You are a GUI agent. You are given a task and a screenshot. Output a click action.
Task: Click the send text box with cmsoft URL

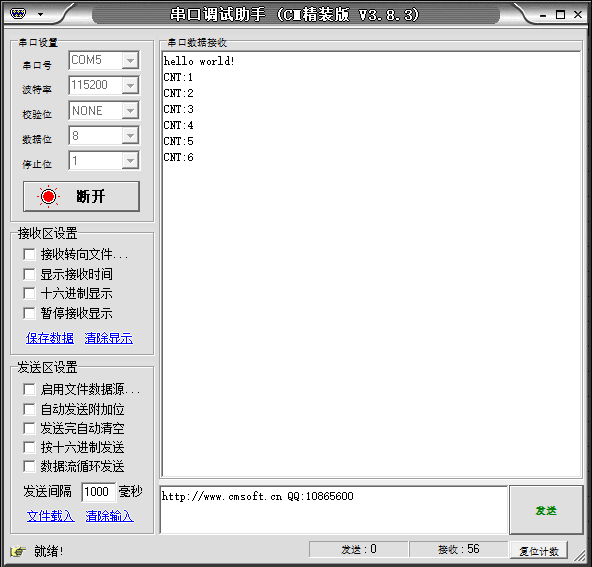click(x=334, y=510)
